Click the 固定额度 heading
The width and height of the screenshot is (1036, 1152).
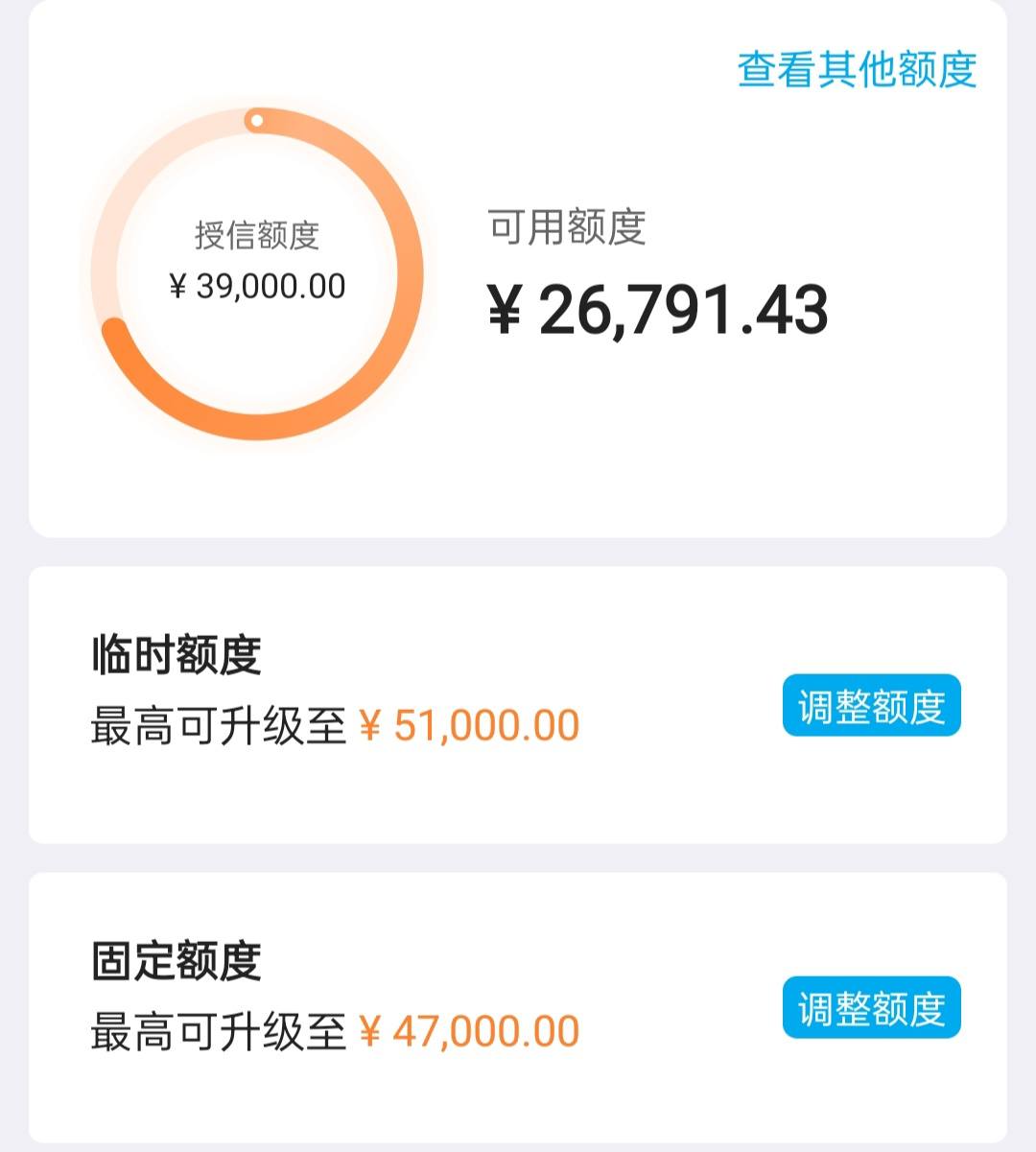pos(176,960)
